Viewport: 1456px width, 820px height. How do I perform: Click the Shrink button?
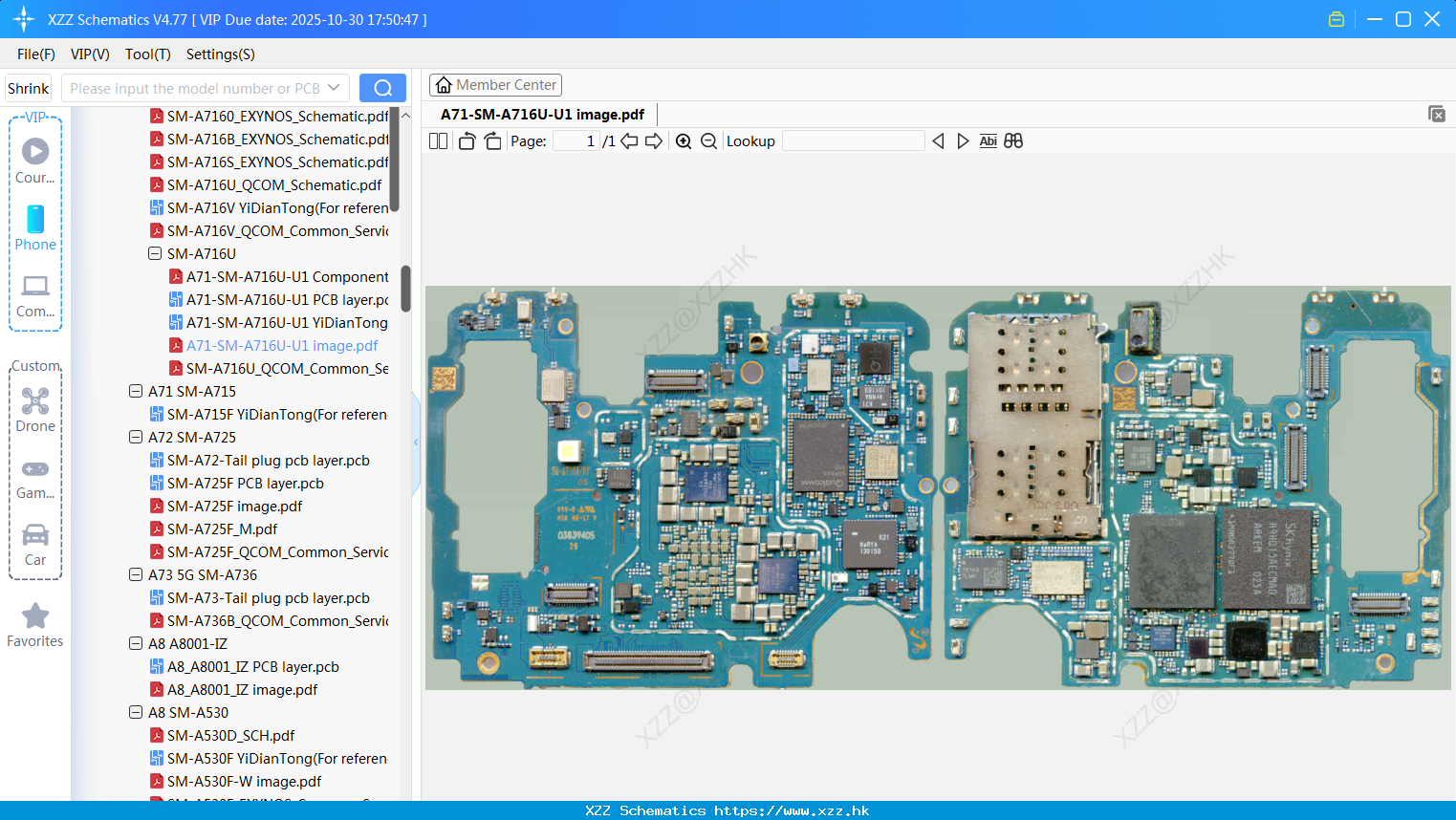29,88
